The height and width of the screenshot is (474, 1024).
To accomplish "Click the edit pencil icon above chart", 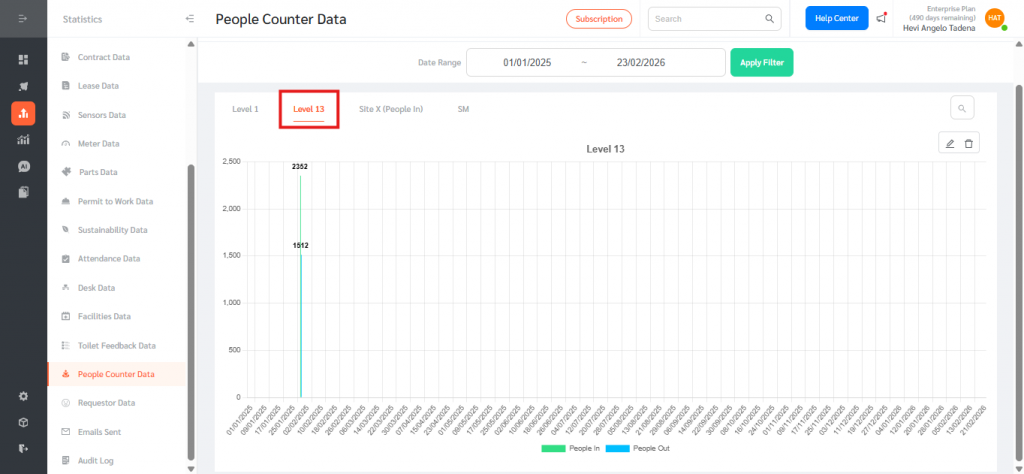I will pyautogui.click(x=950, y=144).
